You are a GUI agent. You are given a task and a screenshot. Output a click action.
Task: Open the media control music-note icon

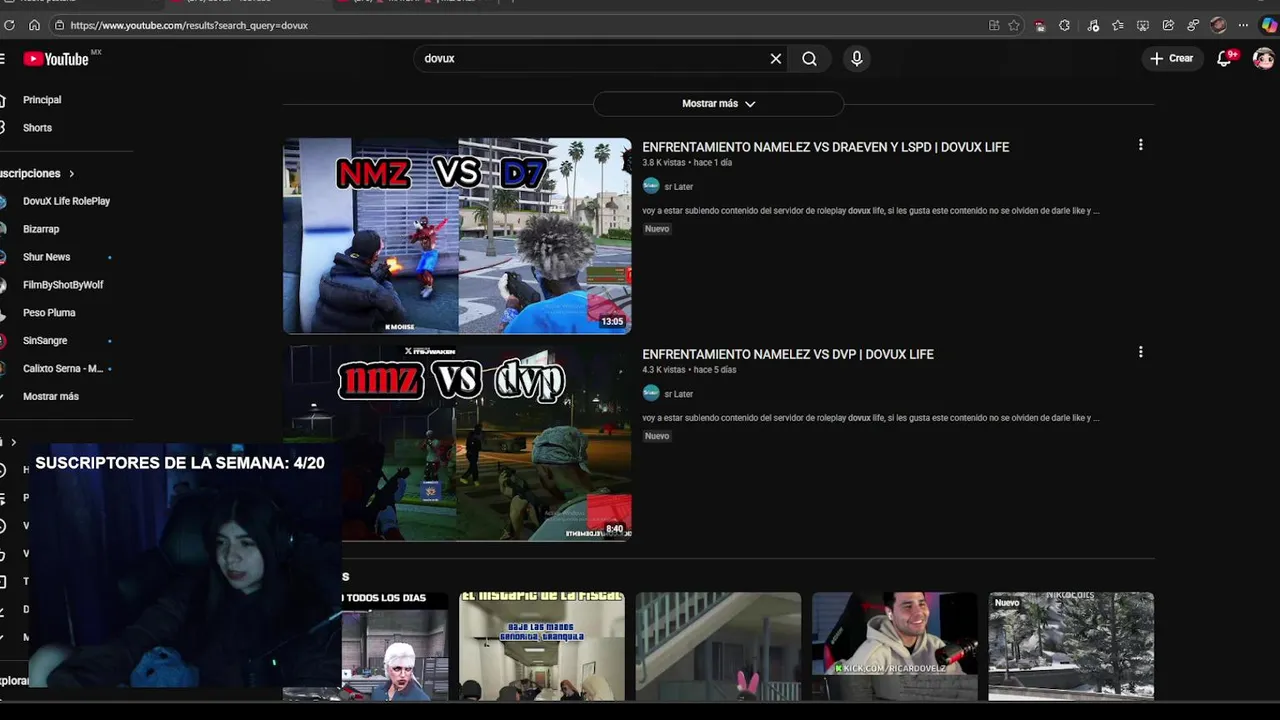click(x=1093, y=25)
